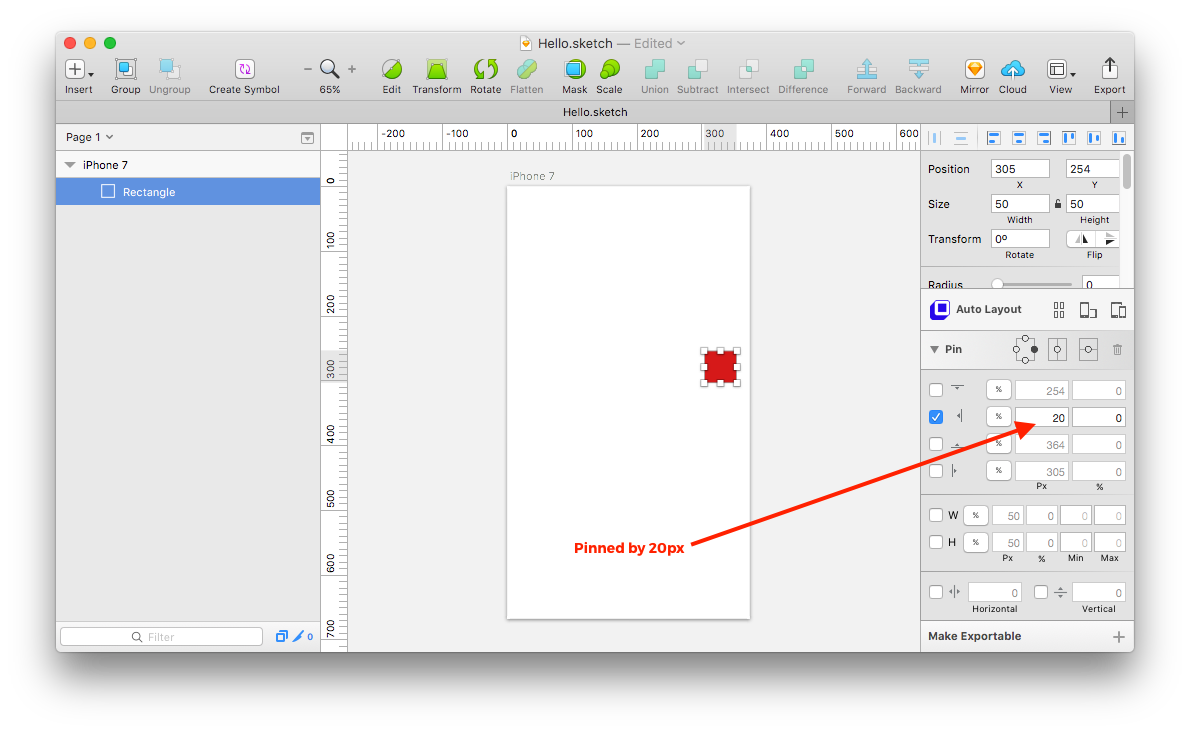The width and height of the screenshot is (1190, 732).
Task: Click the layer Filter search field
Action: point(161,636)
